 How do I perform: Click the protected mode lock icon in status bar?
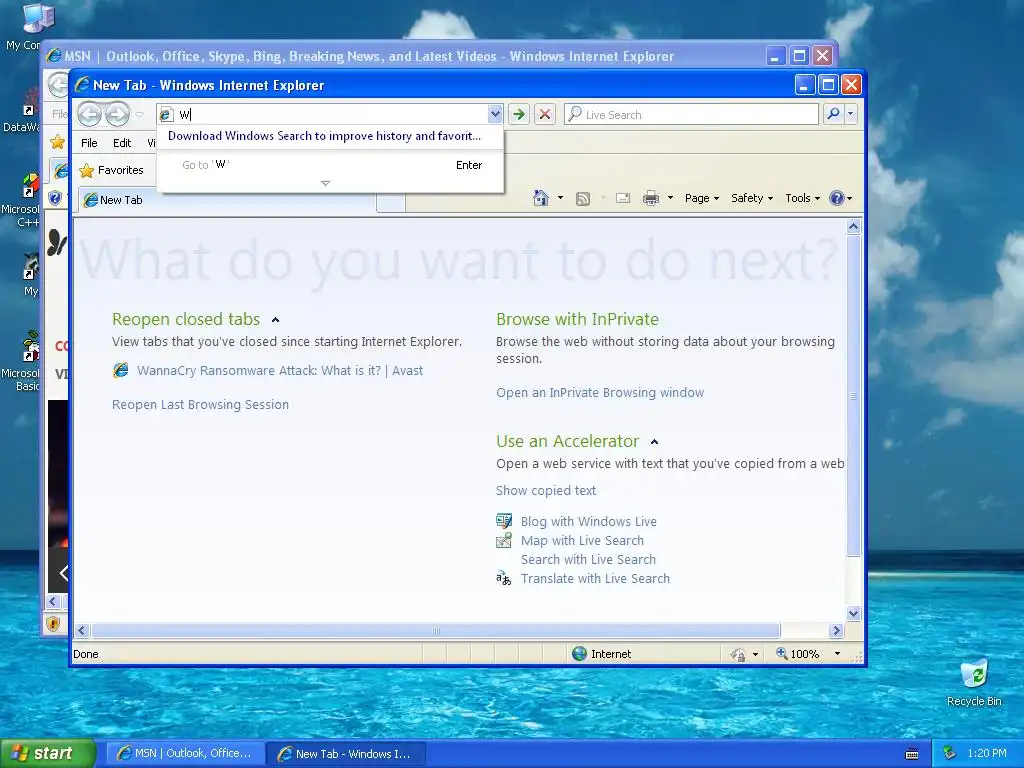(x=738, y=654)
